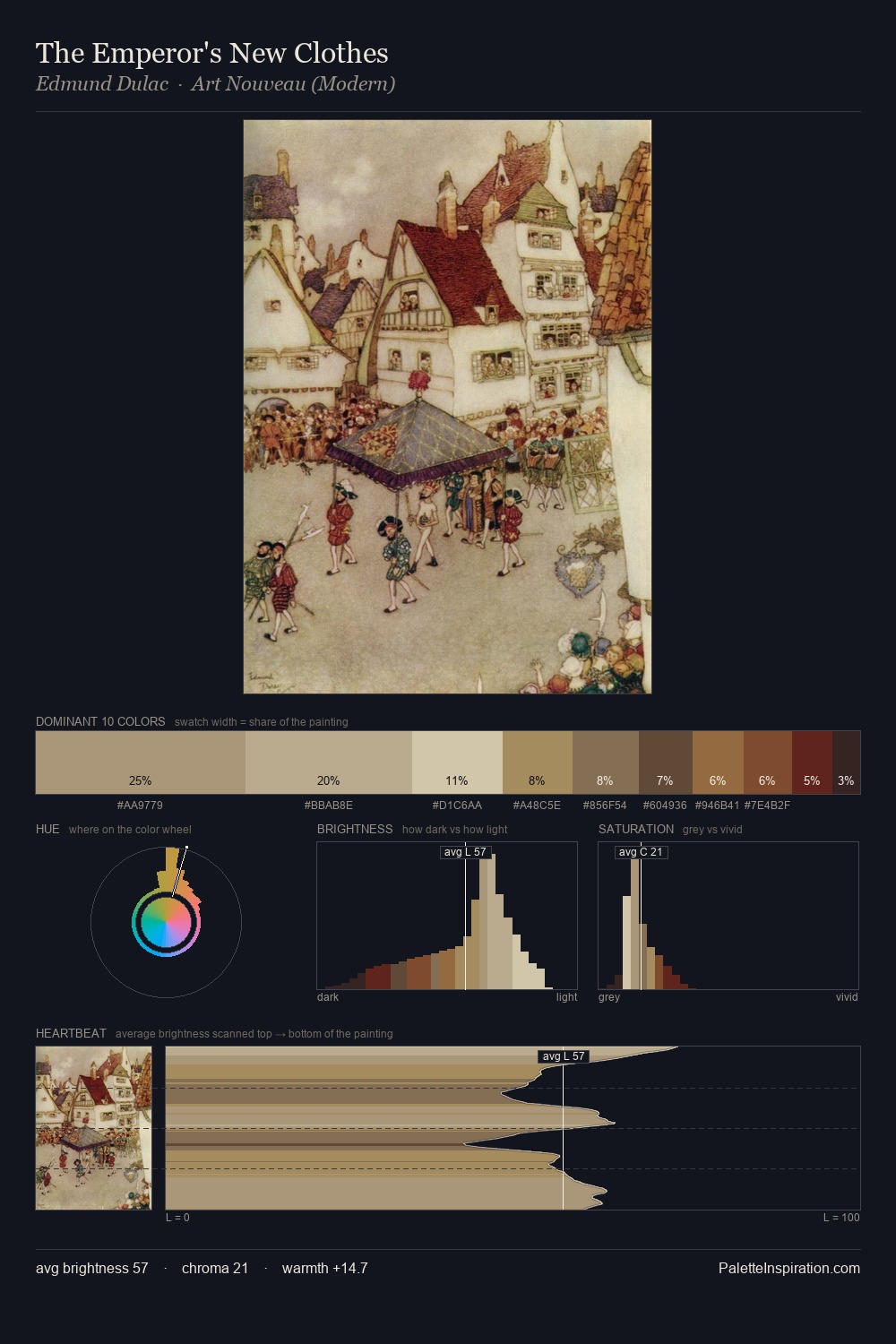Image resolution: width=896 pixels, height=1344 pixels.
Task: Click the hex code #A48C5E label
Action: tap(537, 806)
